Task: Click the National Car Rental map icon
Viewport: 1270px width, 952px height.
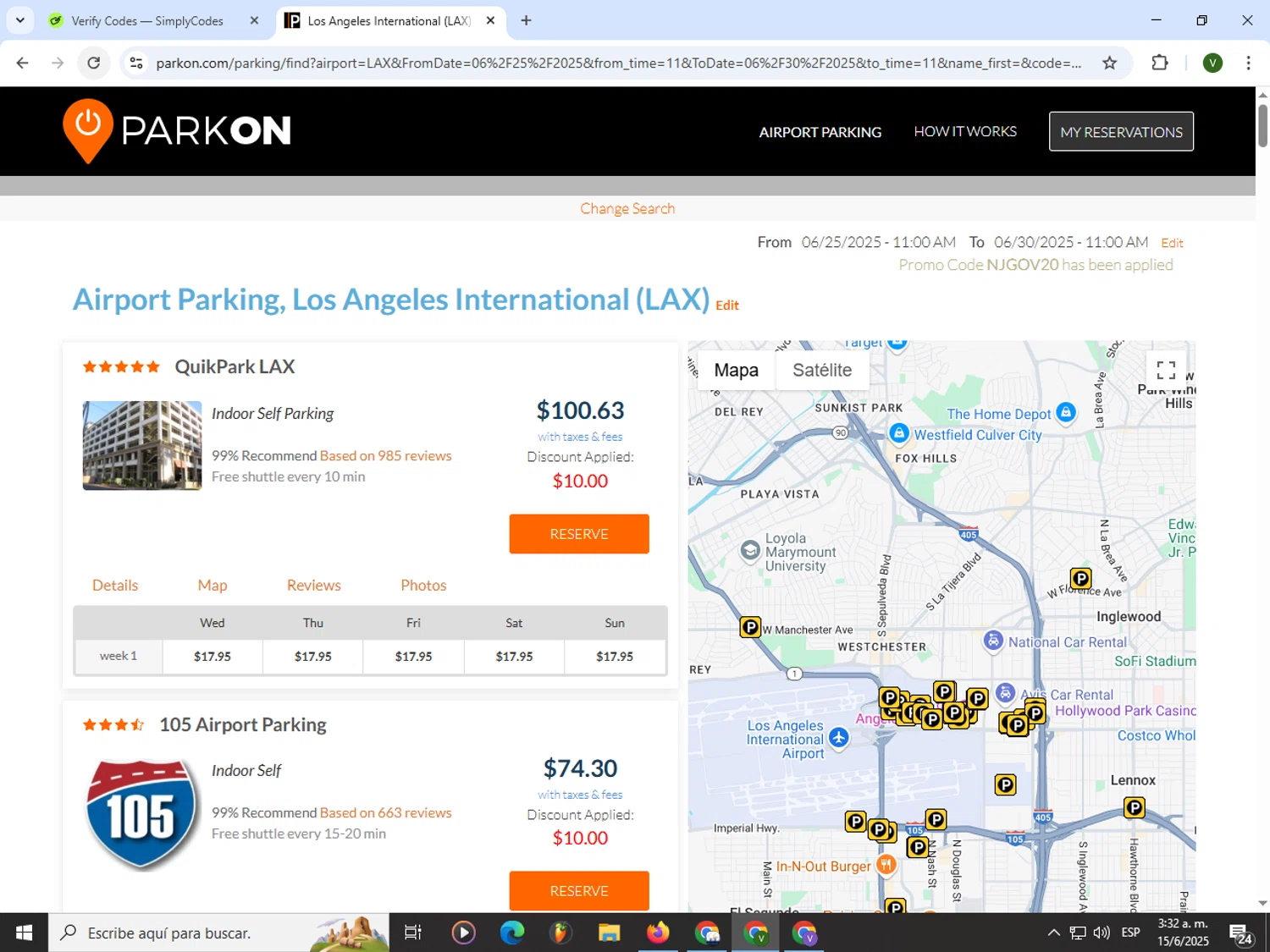Action: [x=994, y=641]
